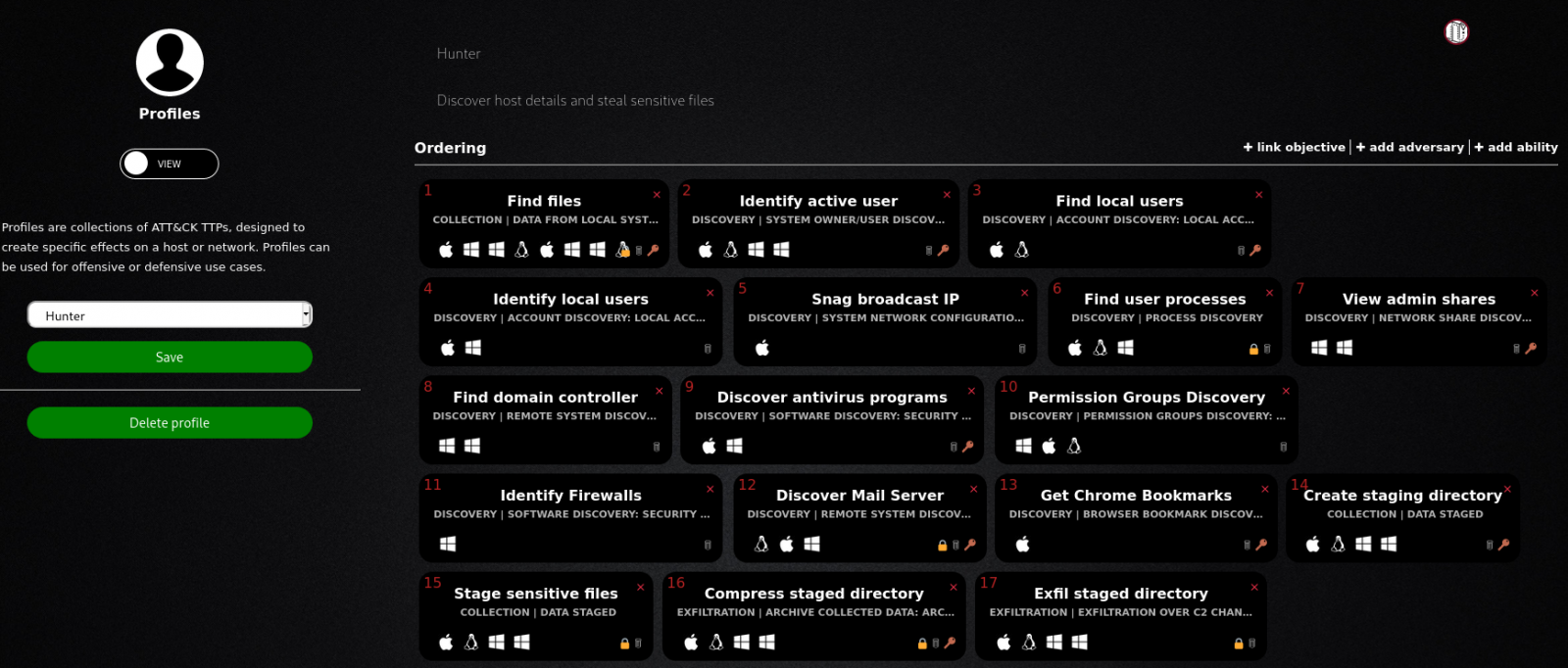1568x668 pixels.
Task: Click the add ability option
Action: coord(1516,147)
